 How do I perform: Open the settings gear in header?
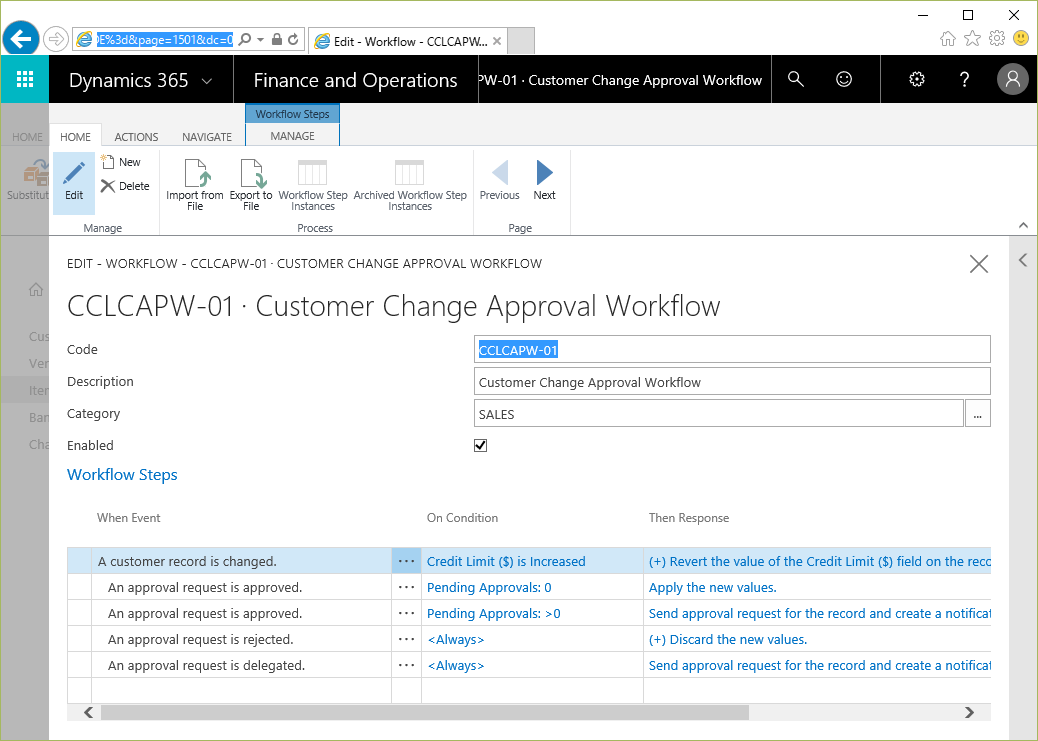[x=916, y=80]
